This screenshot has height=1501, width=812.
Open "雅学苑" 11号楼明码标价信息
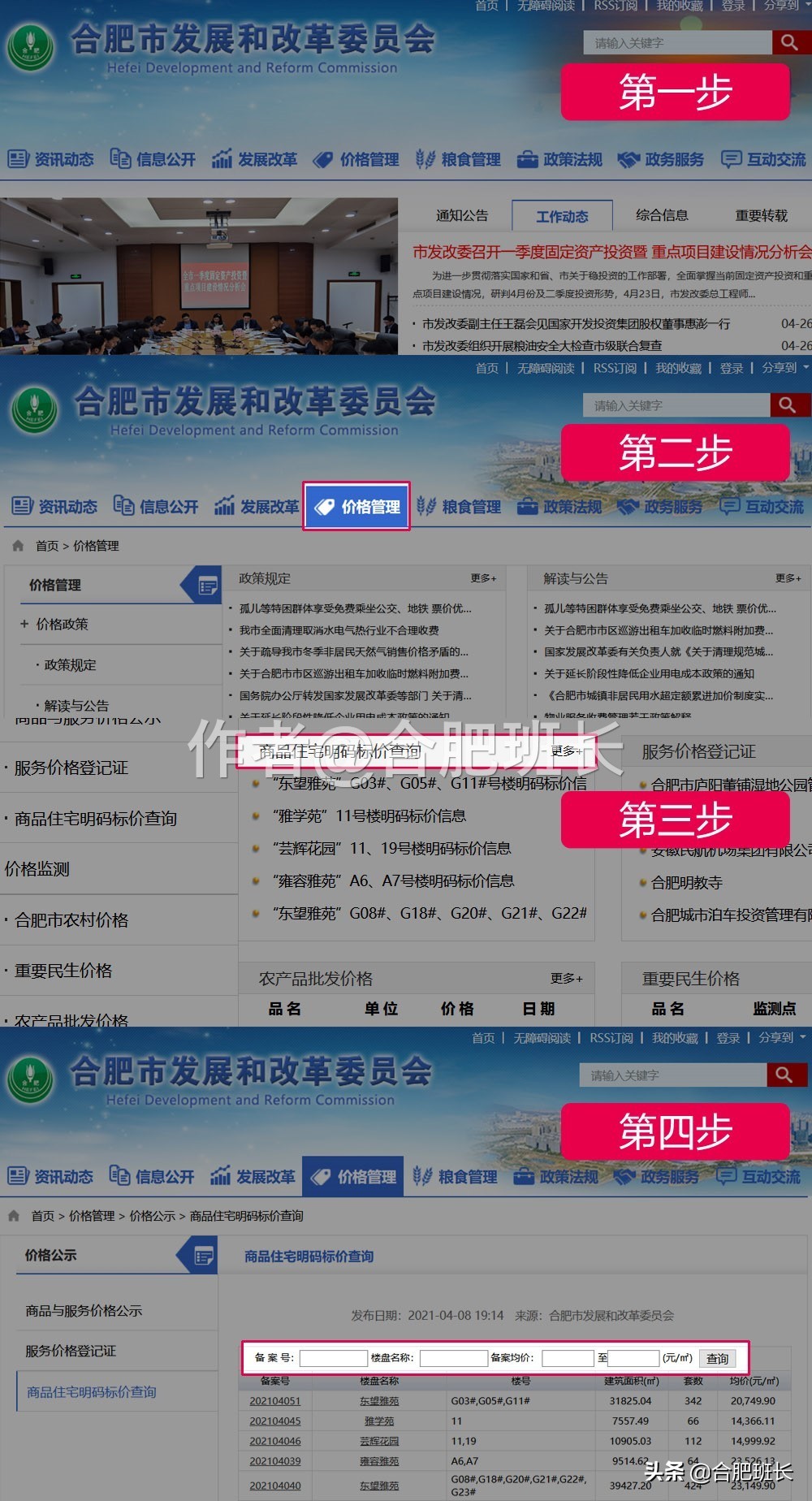369,815
